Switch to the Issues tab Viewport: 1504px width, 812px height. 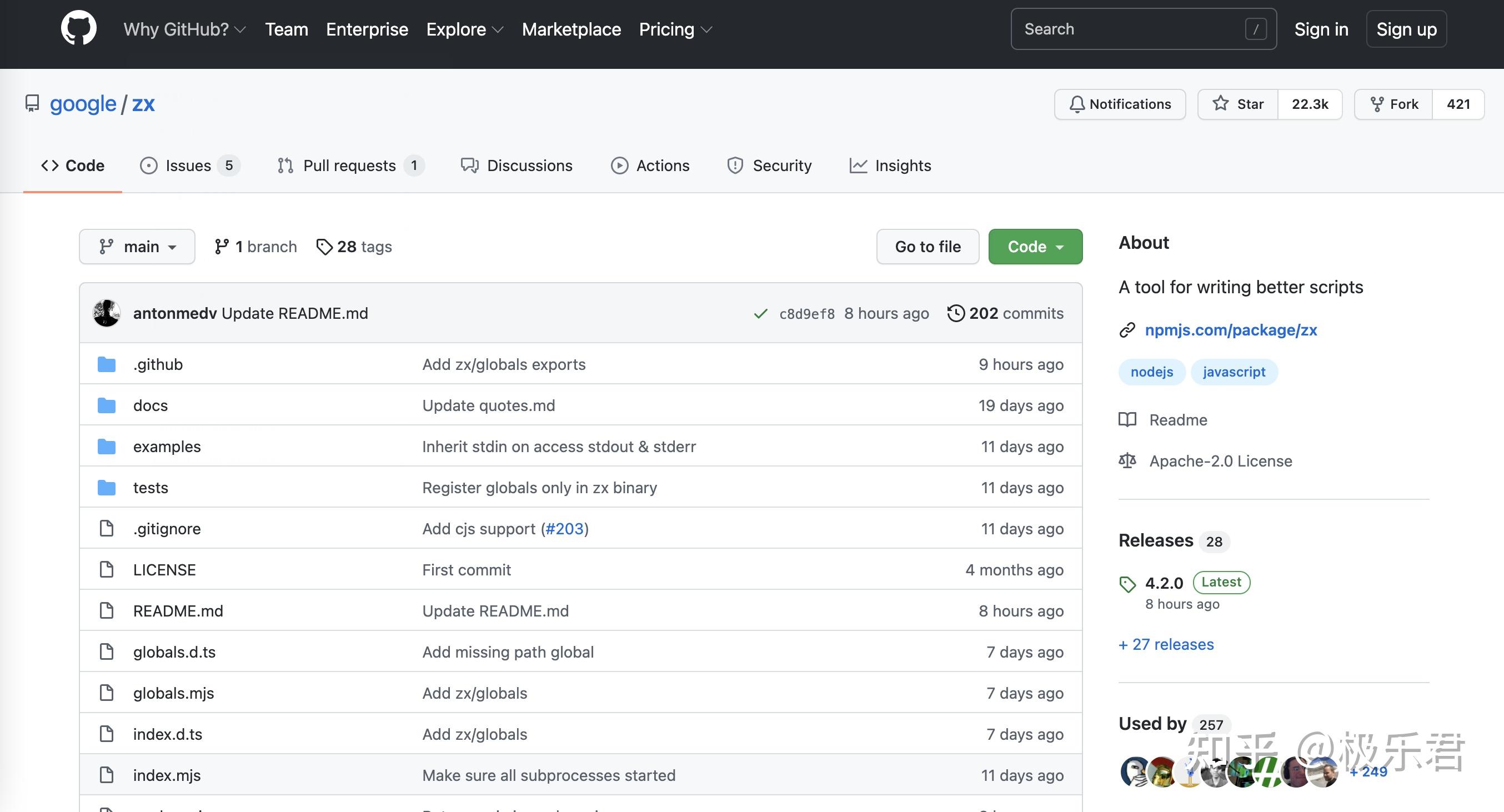(189, 165)
